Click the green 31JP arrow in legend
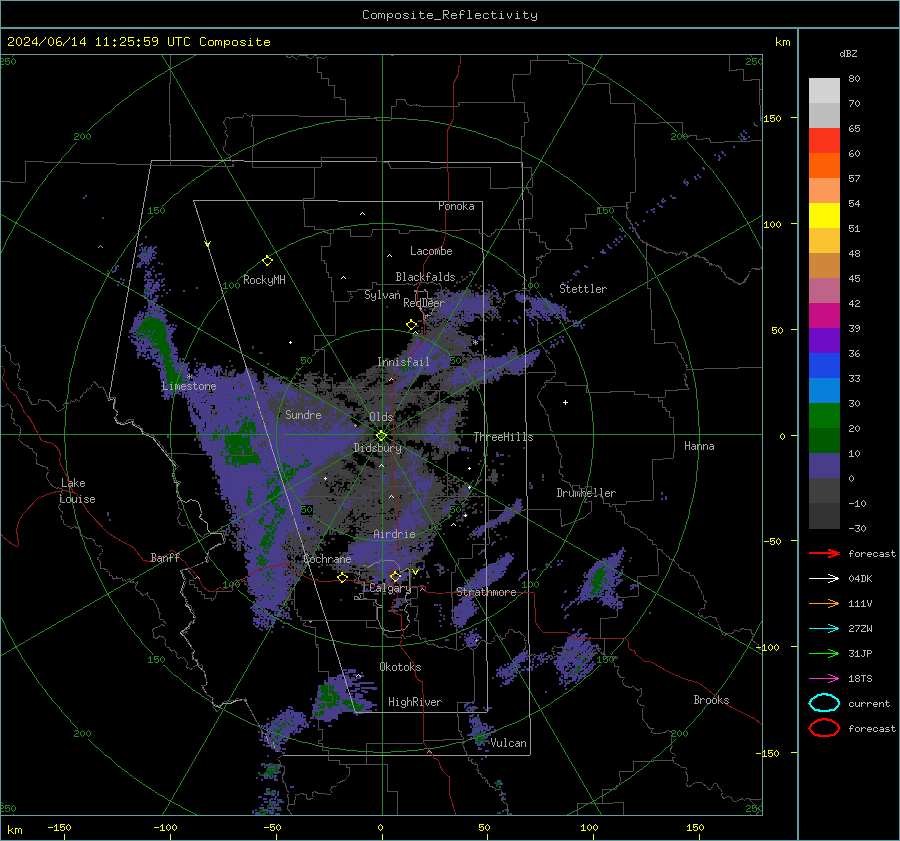900x841 pixels. 824,653
